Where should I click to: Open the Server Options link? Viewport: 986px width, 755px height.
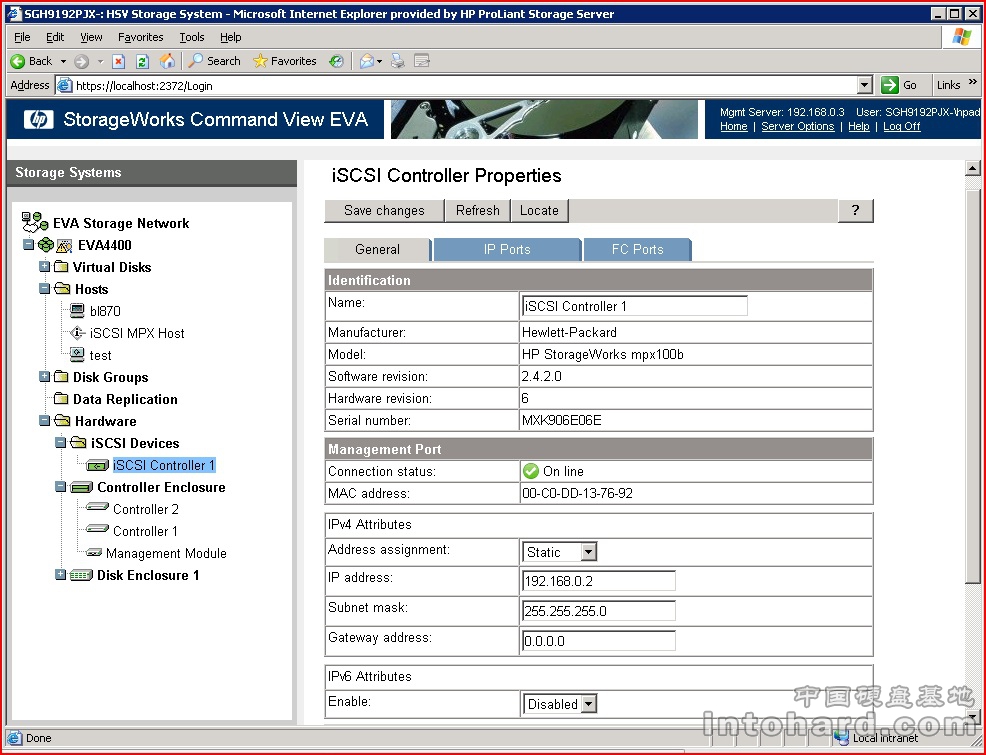coord(798,126)
